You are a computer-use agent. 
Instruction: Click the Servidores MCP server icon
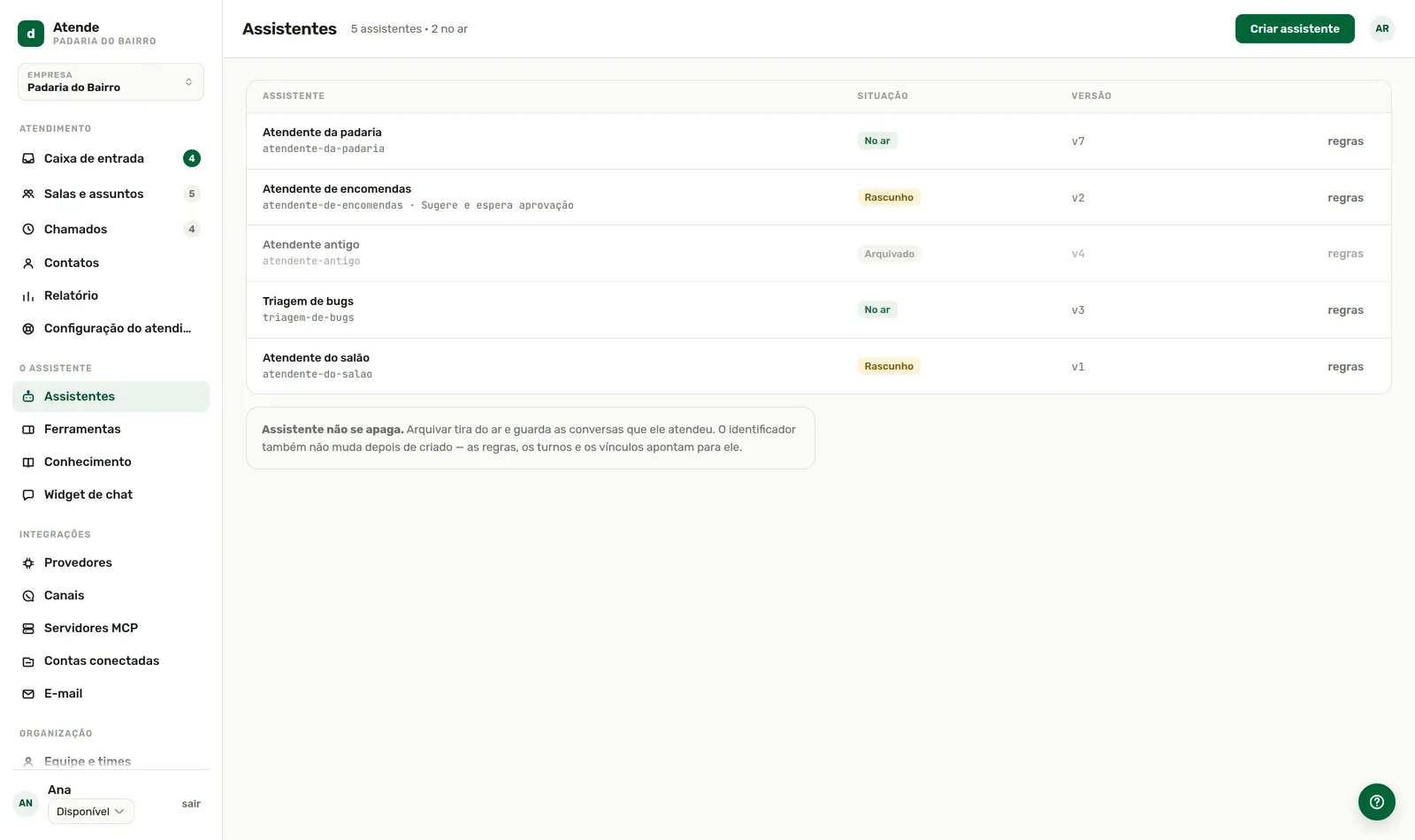click(x=28, y=628)
